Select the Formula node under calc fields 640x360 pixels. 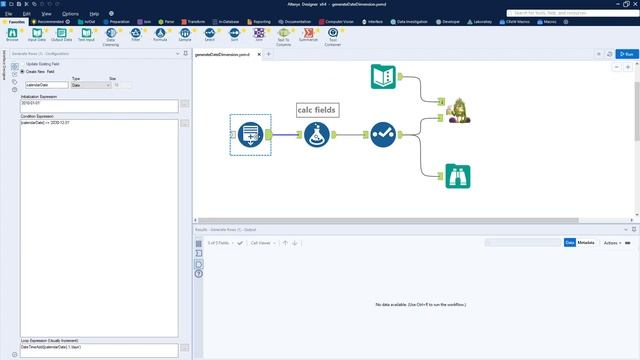click(317, 135)
